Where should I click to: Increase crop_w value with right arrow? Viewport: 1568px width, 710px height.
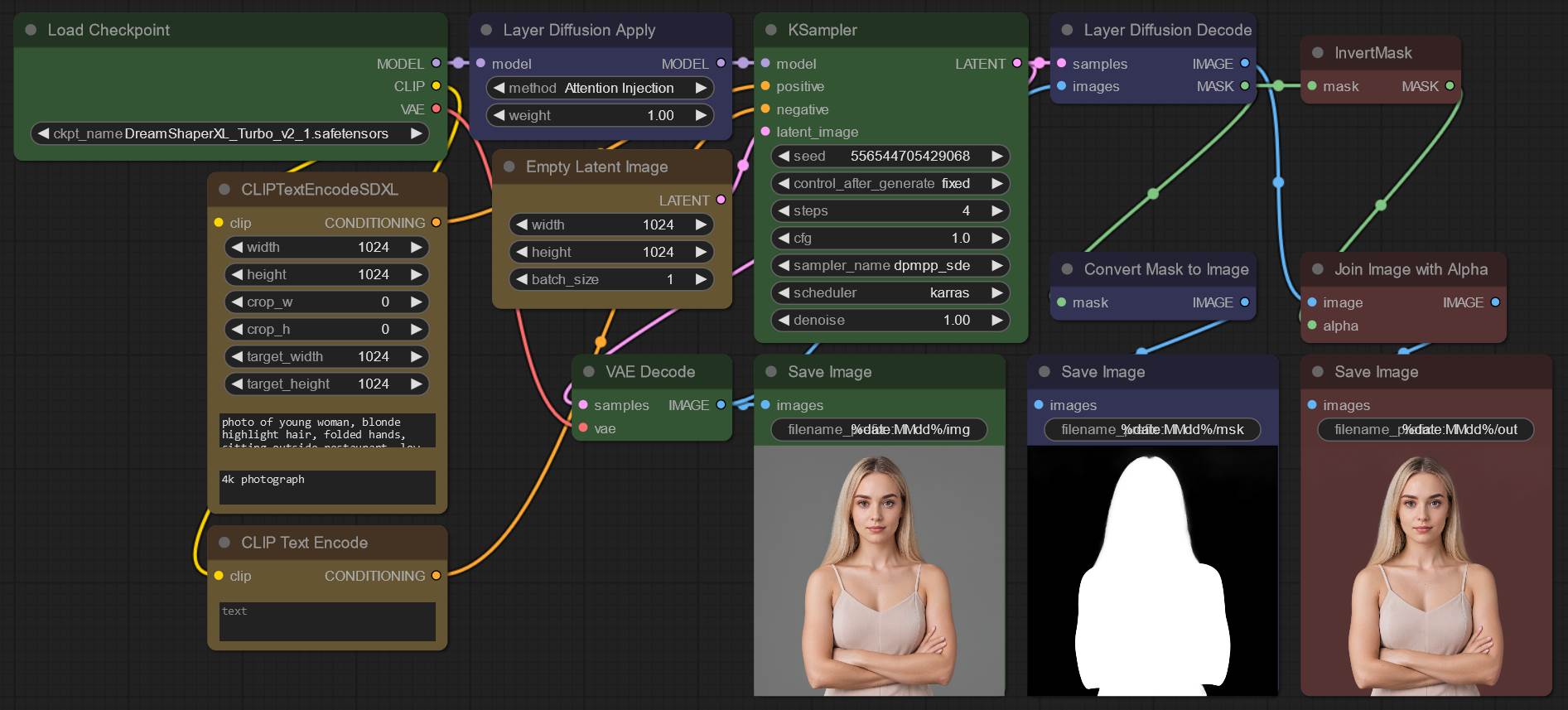tap(416, 302)
